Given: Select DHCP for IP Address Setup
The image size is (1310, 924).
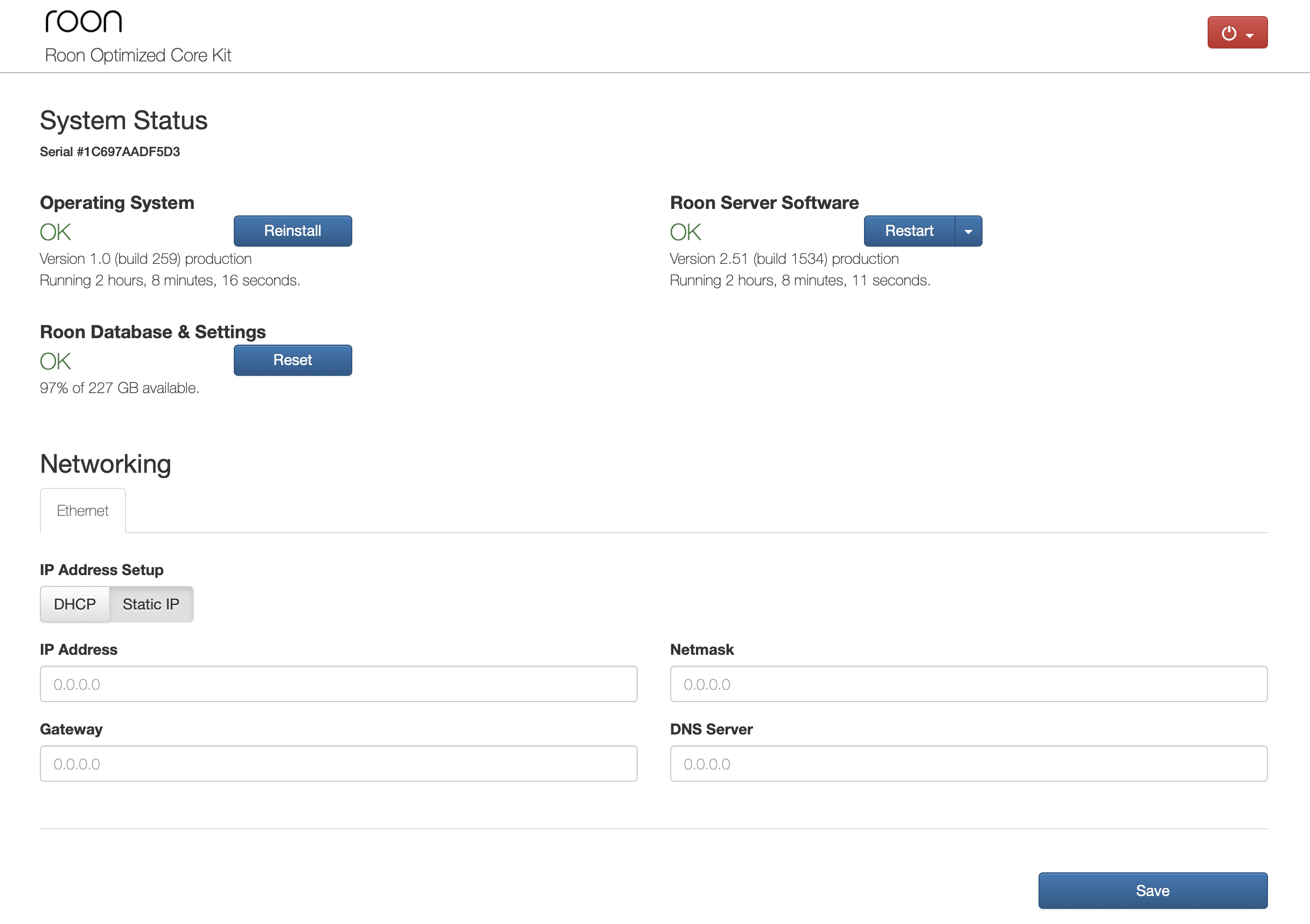Looking at the screenshot, I should pyautogui.click(x=75, y=604).
